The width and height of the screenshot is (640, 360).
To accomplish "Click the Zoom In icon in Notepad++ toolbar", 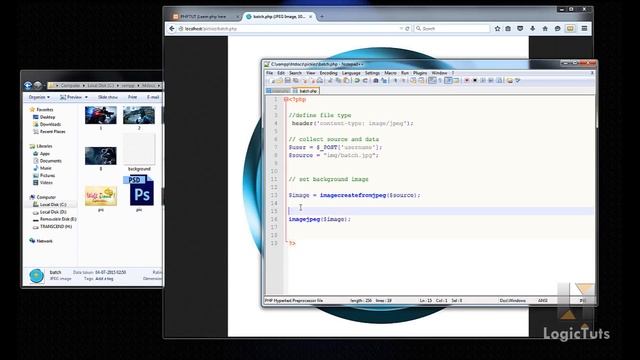I will point(395,81).
